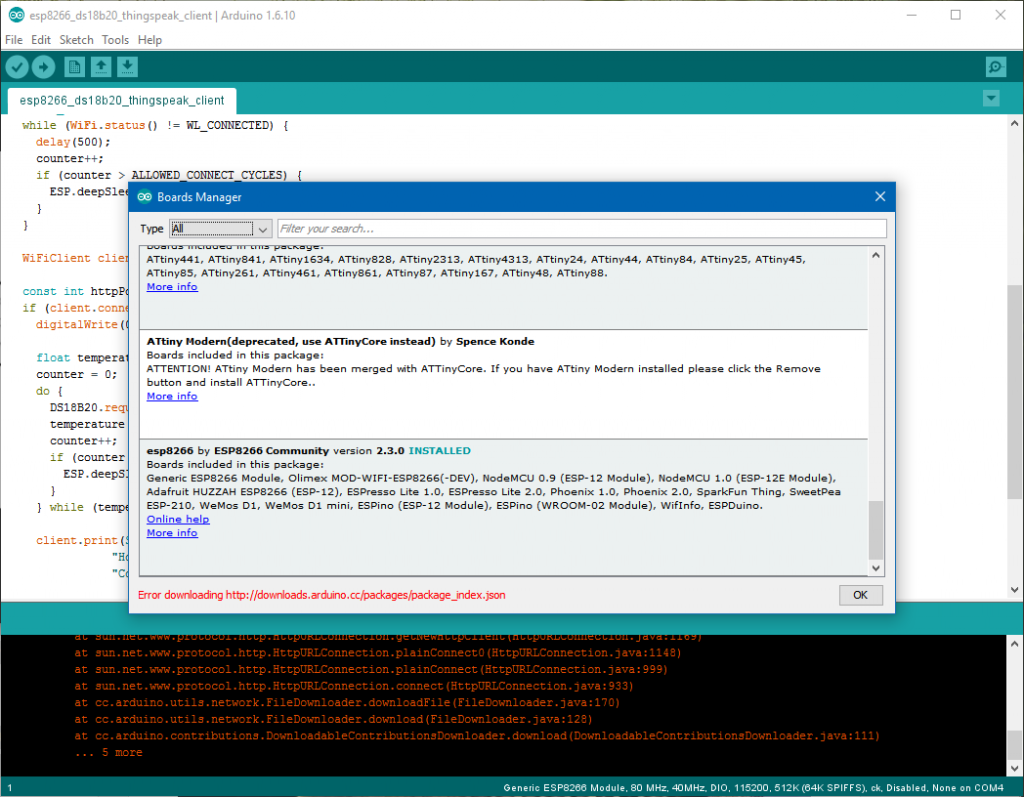Click the Upload arrow icon

[x=44, y=67]
